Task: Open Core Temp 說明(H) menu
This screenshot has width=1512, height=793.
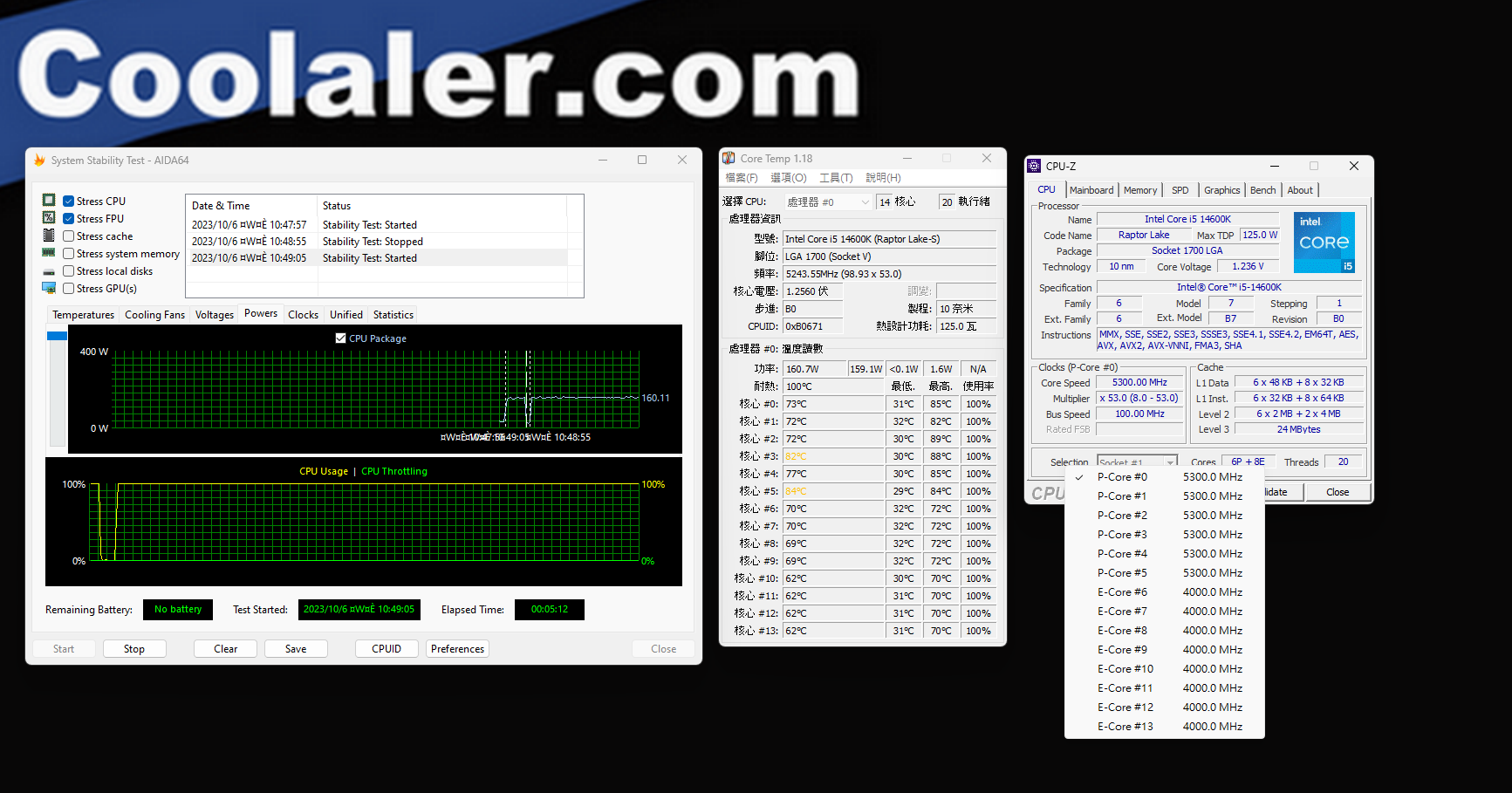Action: [x=883, y=178]
